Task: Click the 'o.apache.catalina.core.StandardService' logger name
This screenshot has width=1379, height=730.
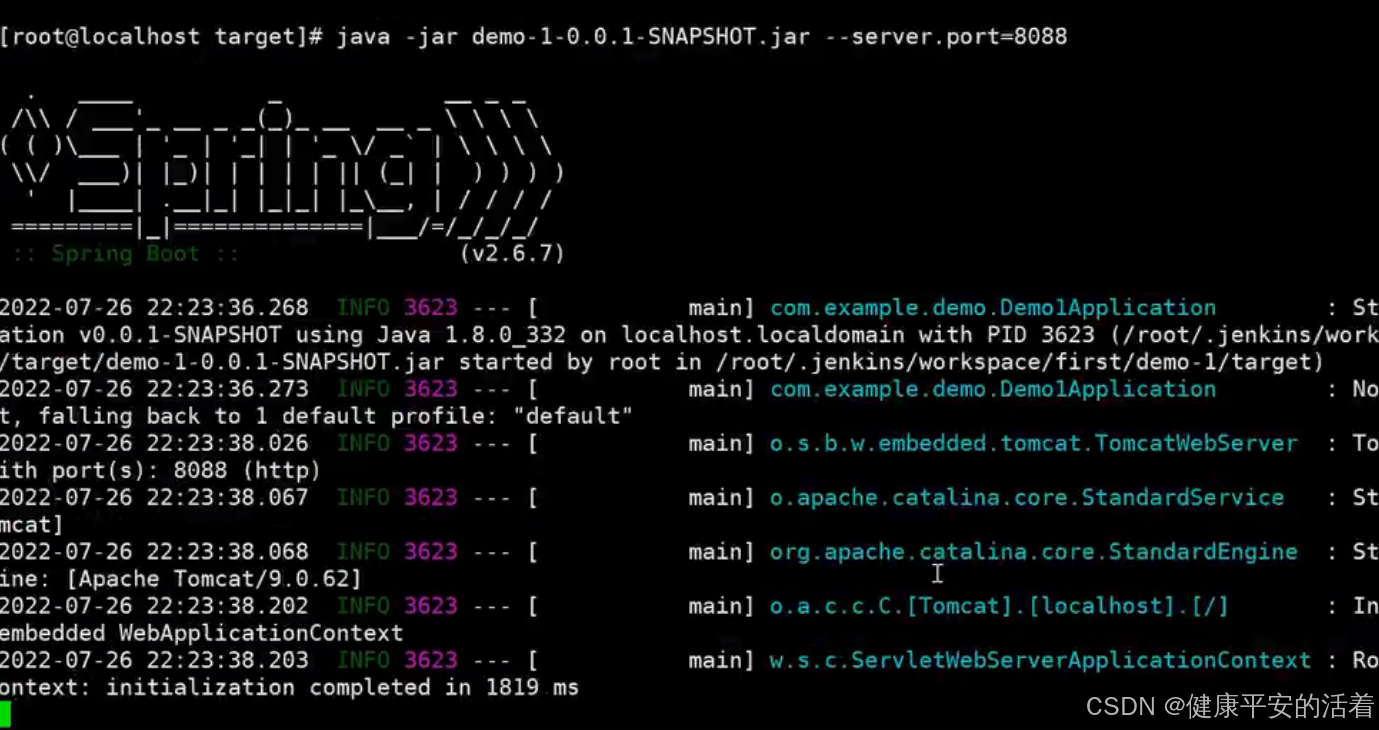Action: 1027,497
